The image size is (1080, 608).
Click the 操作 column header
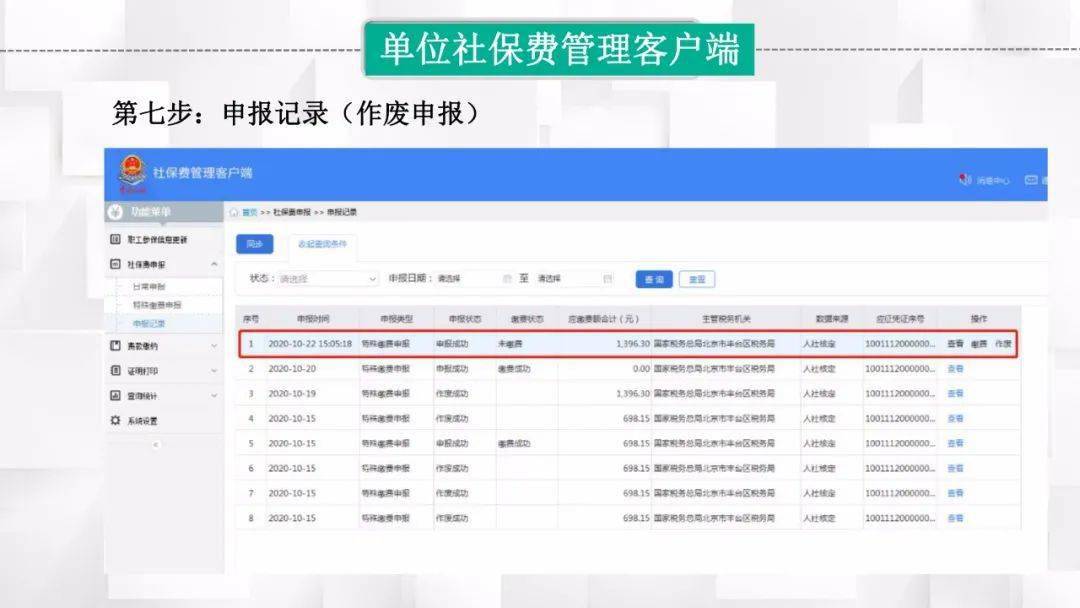click(x=979, y=319)
